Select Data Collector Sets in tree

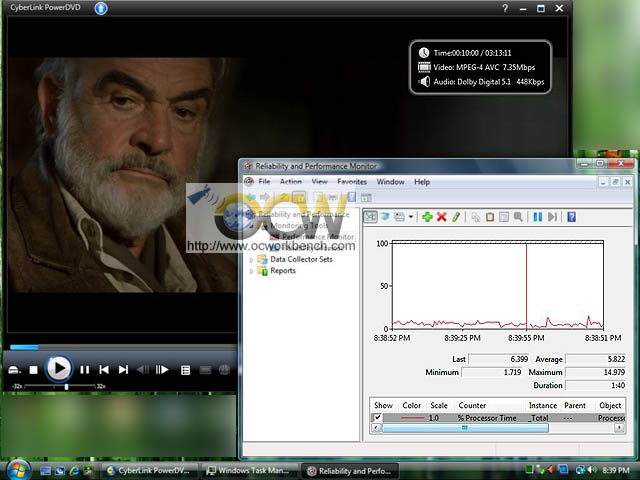tap(301, 259)
